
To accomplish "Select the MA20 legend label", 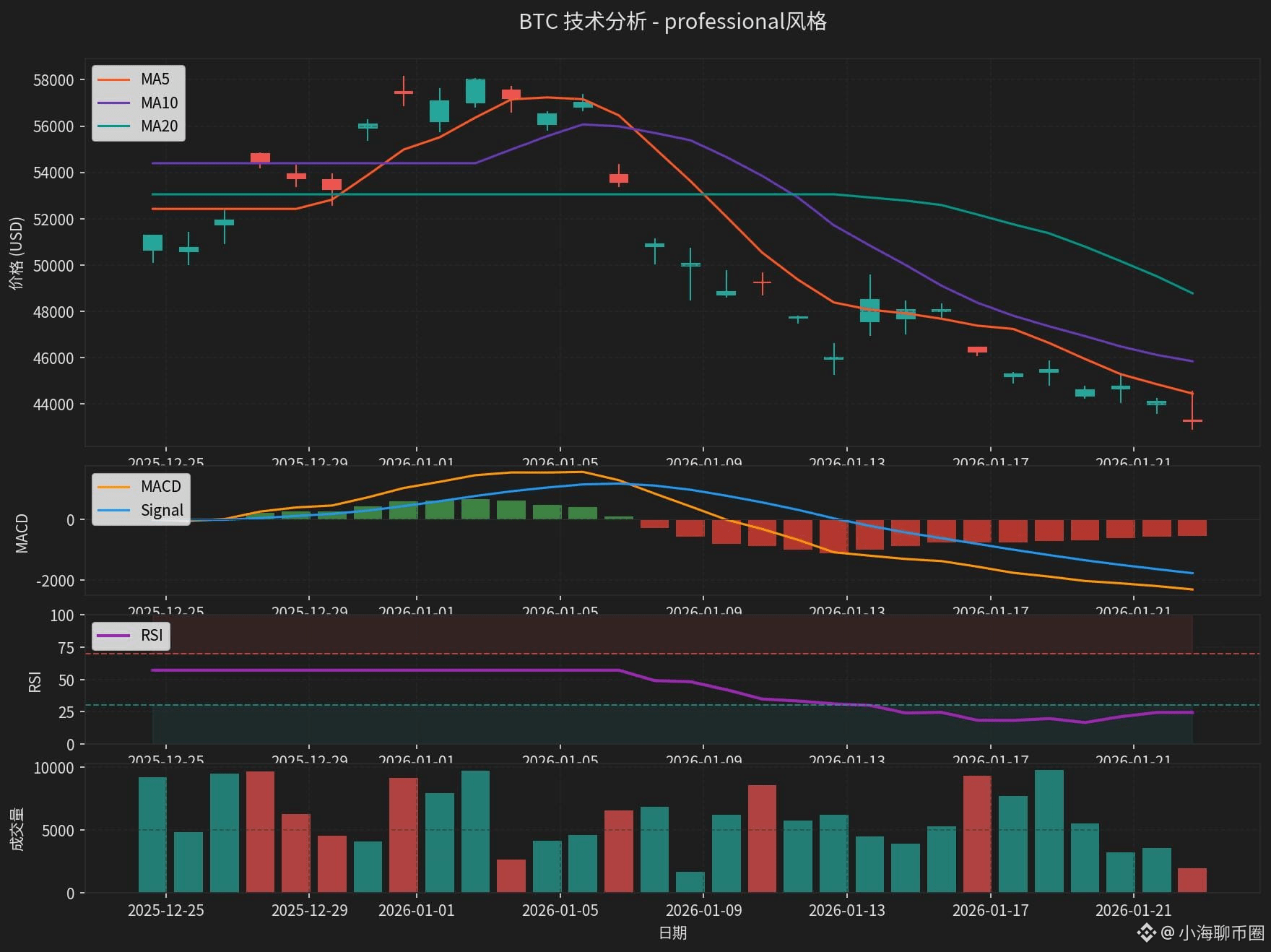I will coord(159,126).
